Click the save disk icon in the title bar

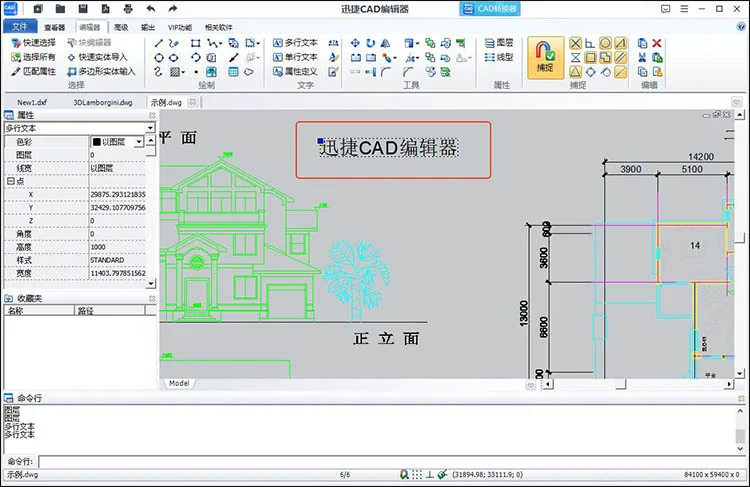pyautogui.click(x=83, y=9)
